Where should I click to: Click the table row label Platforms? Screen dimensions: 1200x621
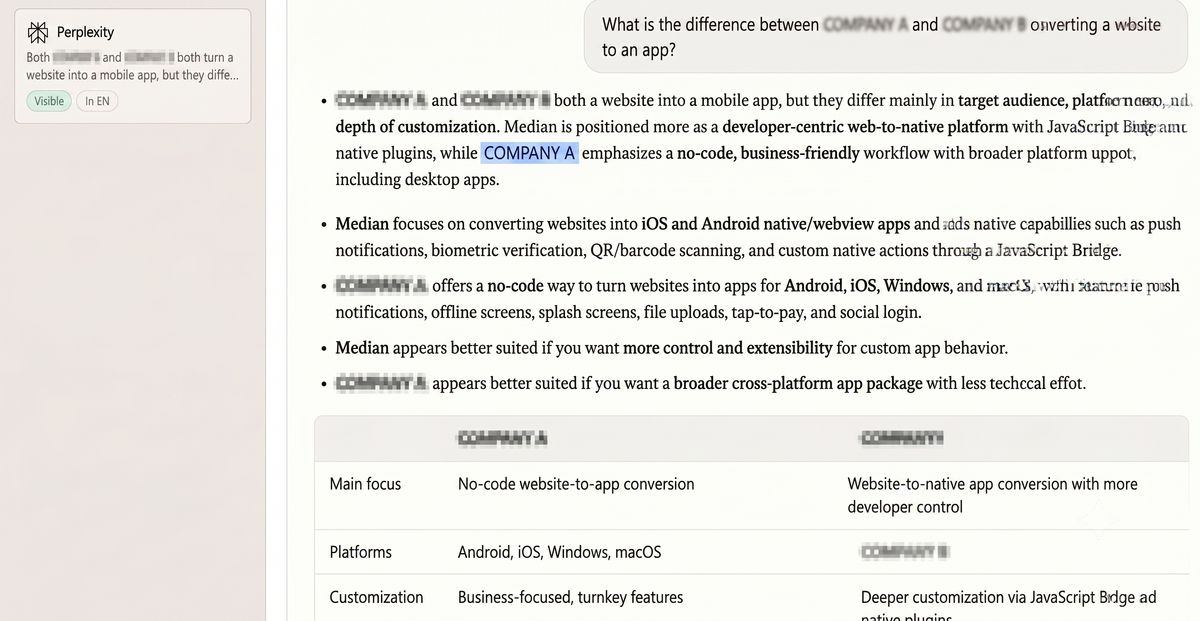[360, 552]
